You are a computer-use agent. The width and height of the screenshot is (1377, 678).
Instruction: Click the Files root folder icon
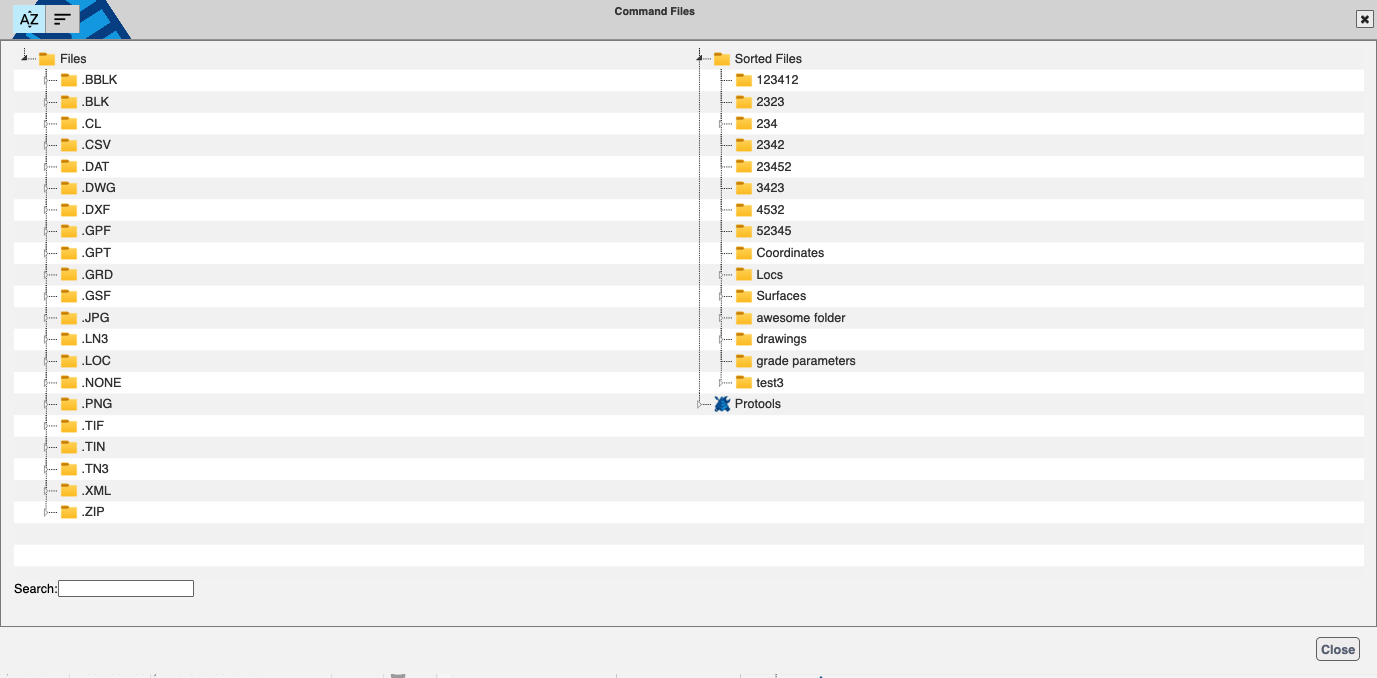point(47,59)
